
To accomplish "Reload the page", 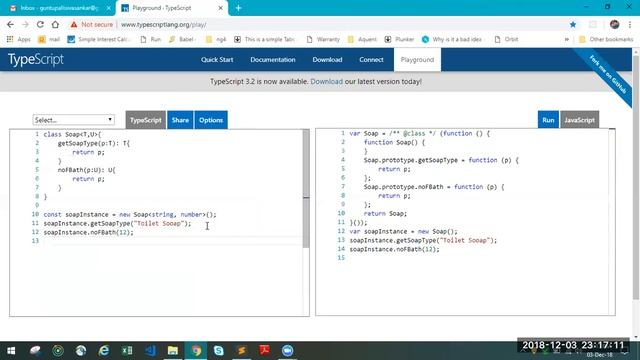I will tap(40, 24).
